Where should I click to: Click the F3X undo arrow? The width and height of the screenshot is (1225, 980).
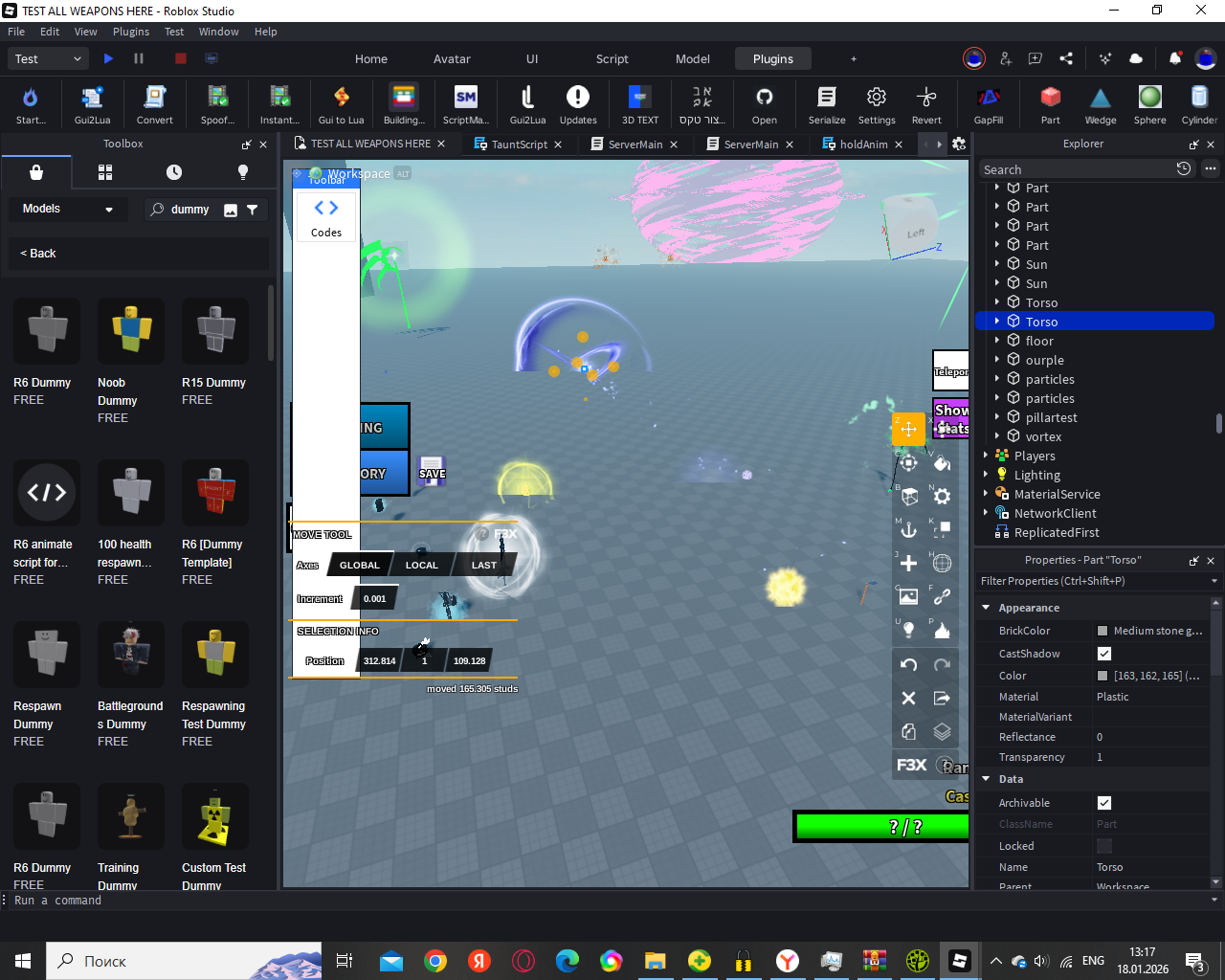coord(909,665)
